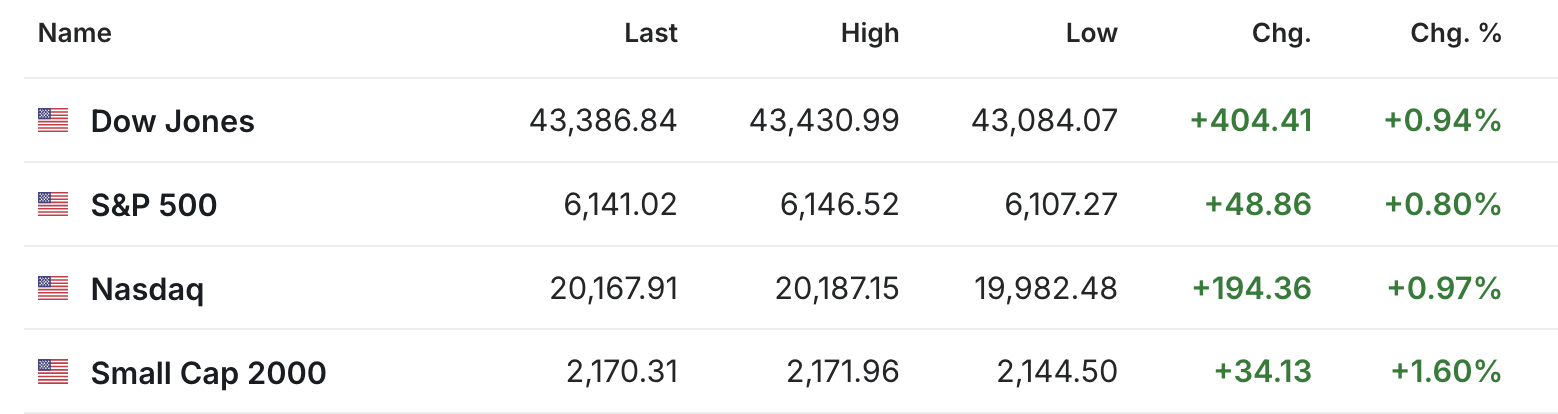Sort by the High column header
The height and width of the screenshot is (414, 1558).
pyautogui.click(x=870, y=33)
